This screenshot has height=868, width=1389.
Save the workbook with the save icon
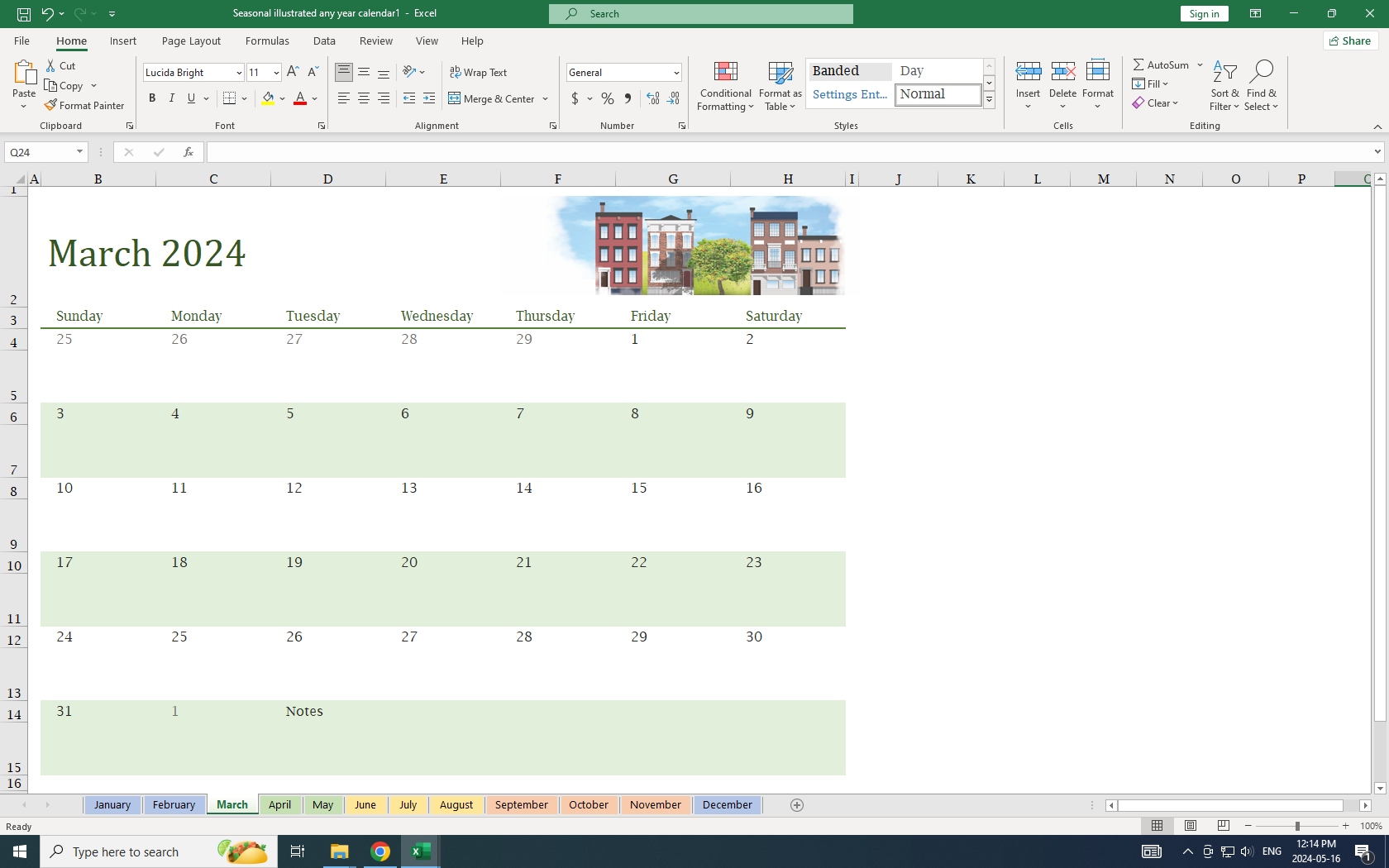pyautogui.click(x=24, y=13)
